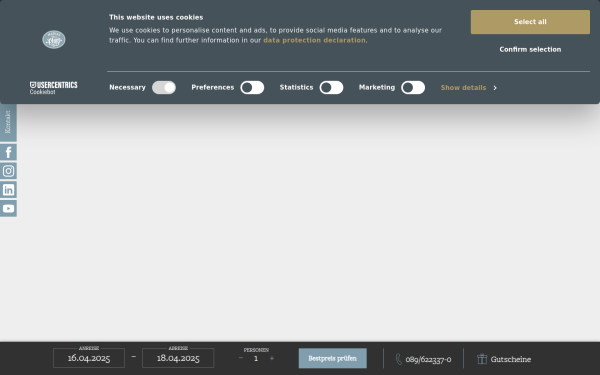Open the LinkedIn page icon
The image size is (600, 375).
(8, 190)
